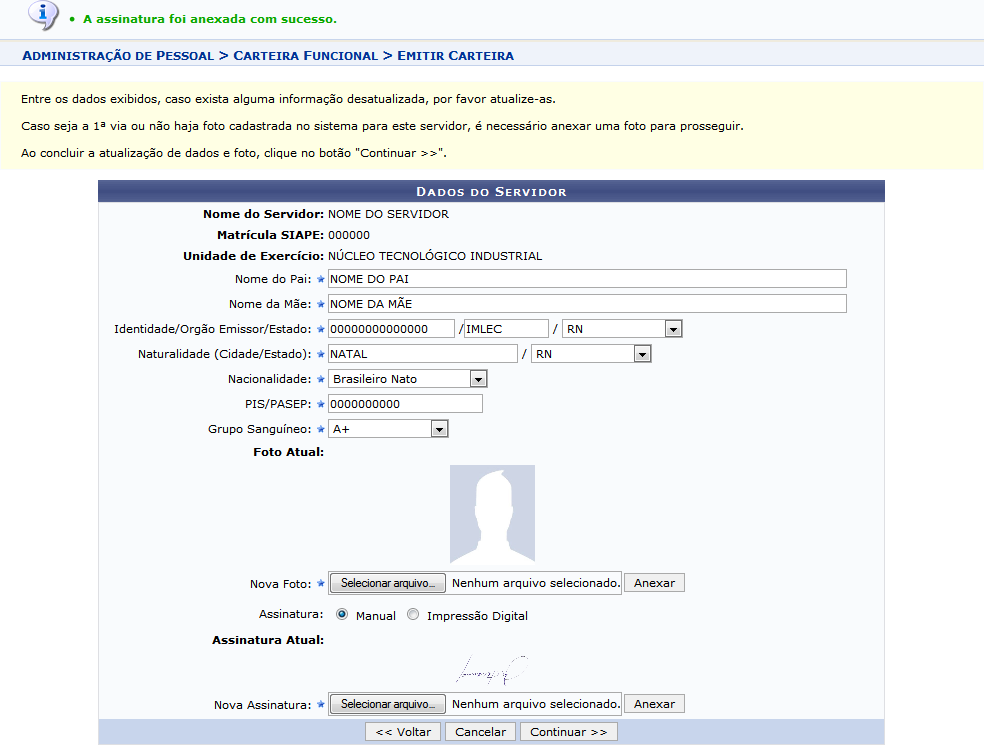The image size is (984, 745).
Task: Expand the Grupo Sanguíneo dropdown
Action: (x=388, y=429)
